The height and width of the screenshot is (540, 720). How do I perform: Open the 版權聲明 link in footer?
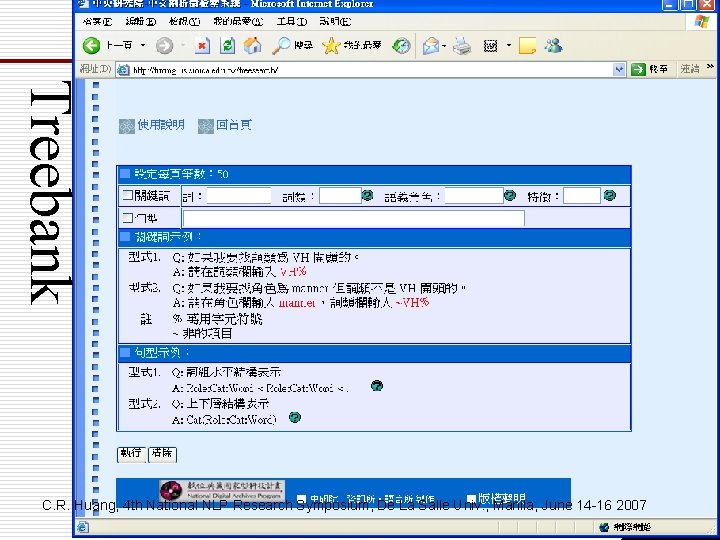pos(502,498)
